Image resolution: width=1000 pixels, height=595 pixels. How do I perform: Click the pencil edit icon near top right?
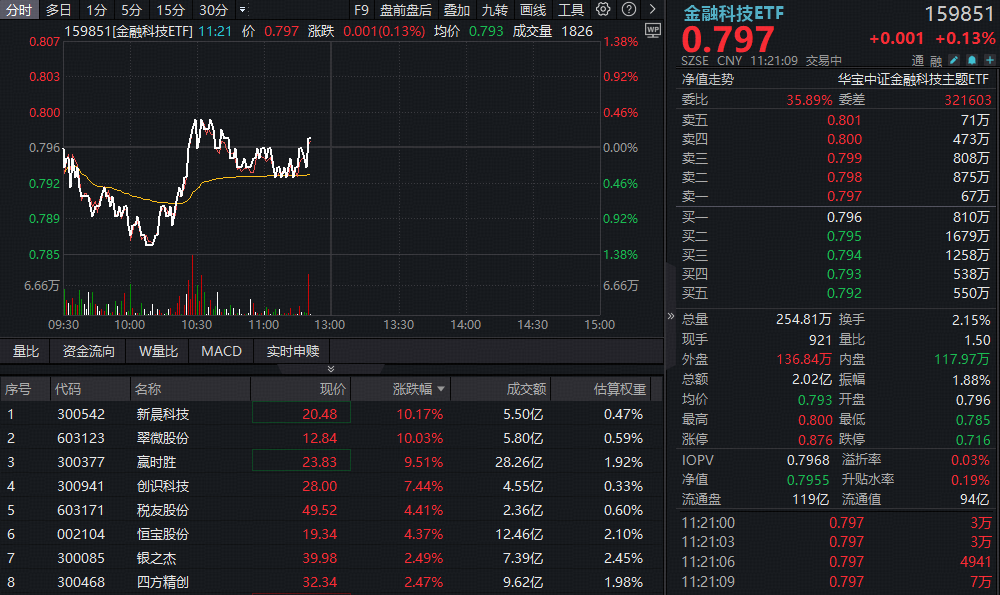(953, 59)
